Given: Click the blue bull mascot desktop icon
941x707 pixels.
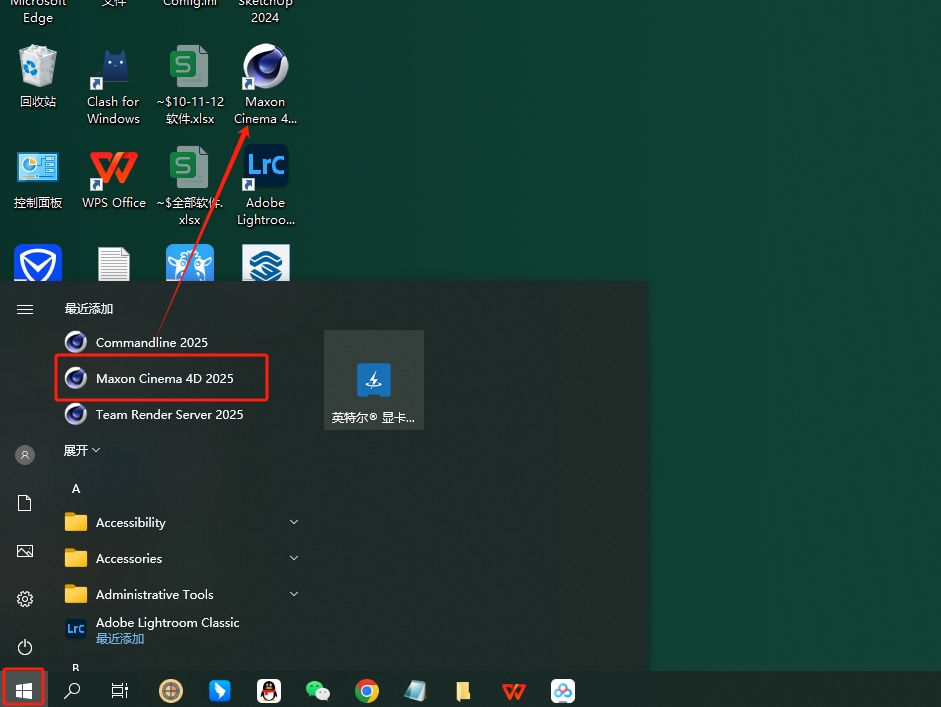Looking at the screenshot, I should pos(190,263).
